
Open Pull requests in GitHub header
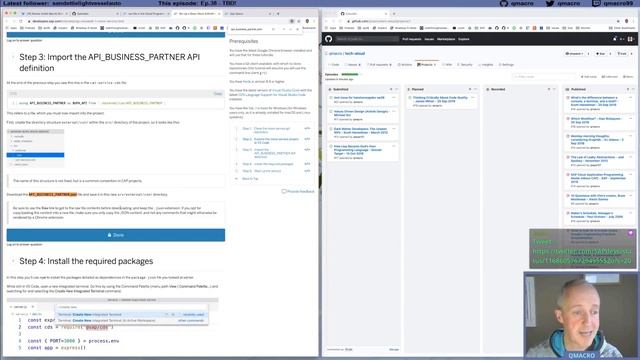[x=411, y=39]
